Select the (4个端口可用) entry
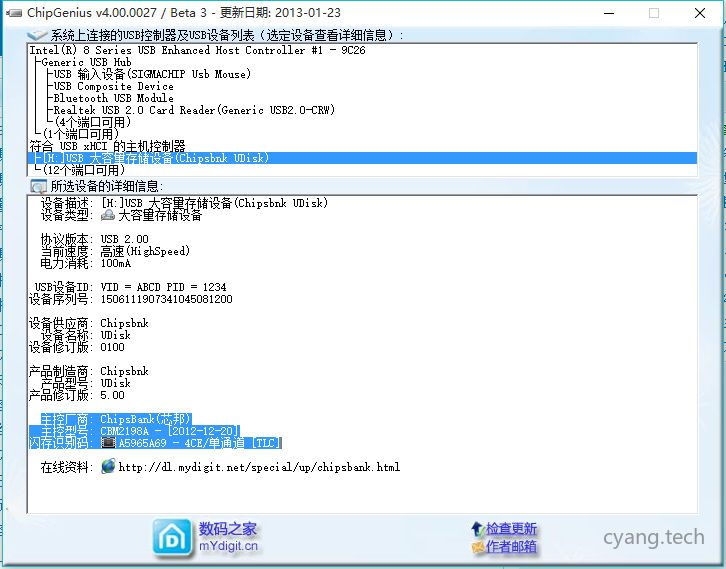Image resolution: width=726 pixels, height=569 pixels. coord(93,122)
